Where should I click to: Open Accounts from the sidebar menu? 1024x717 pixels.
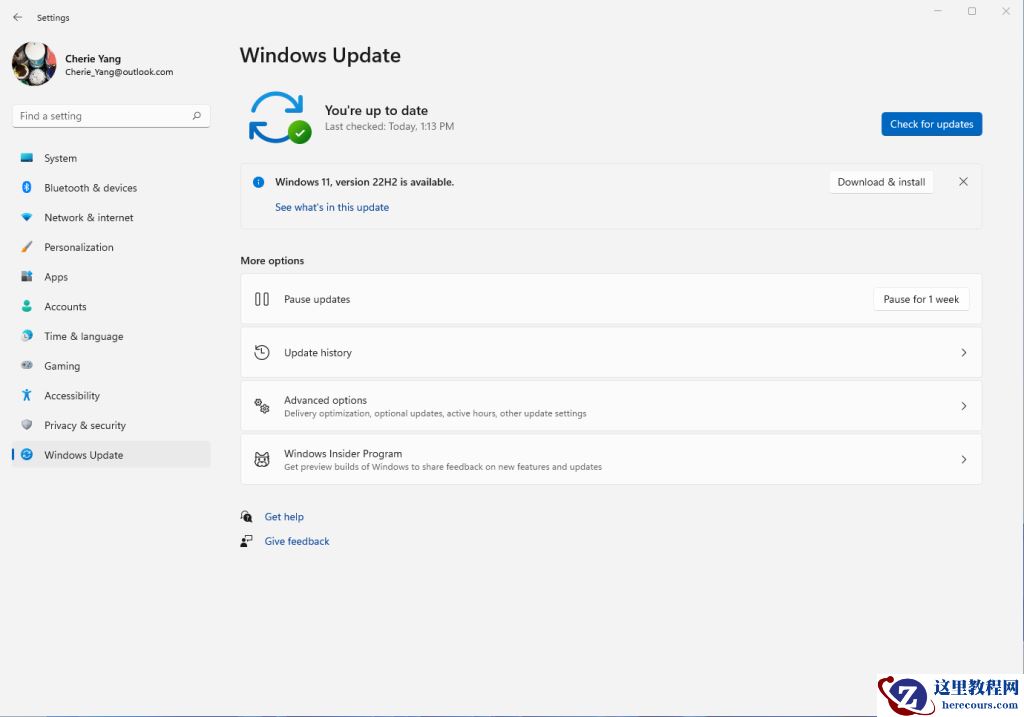[65, 306]
